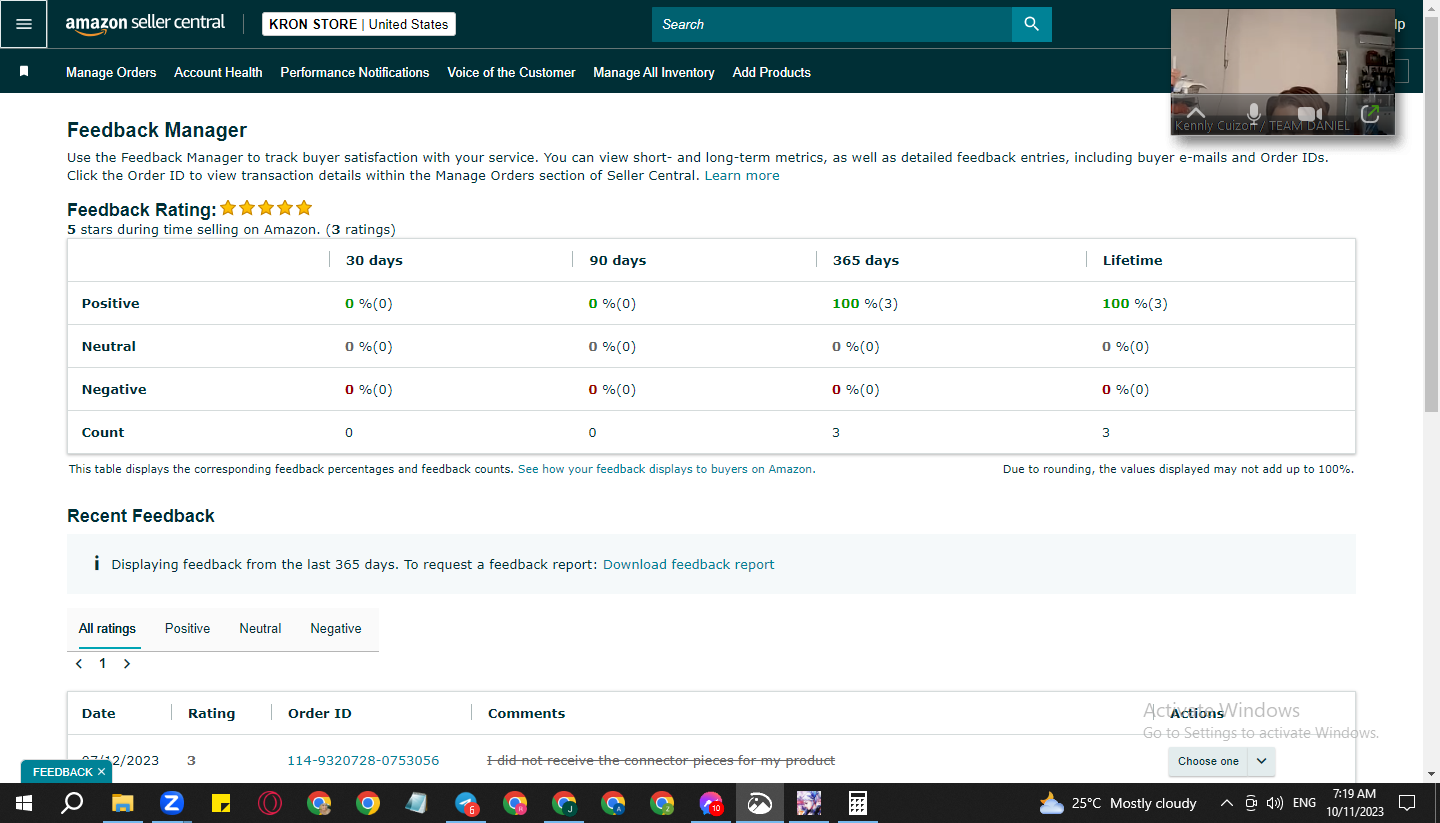Click the 'Recent Feedback' heading
The width and height of the screenshot is (1440, 823).
click(x=141, y=516)
